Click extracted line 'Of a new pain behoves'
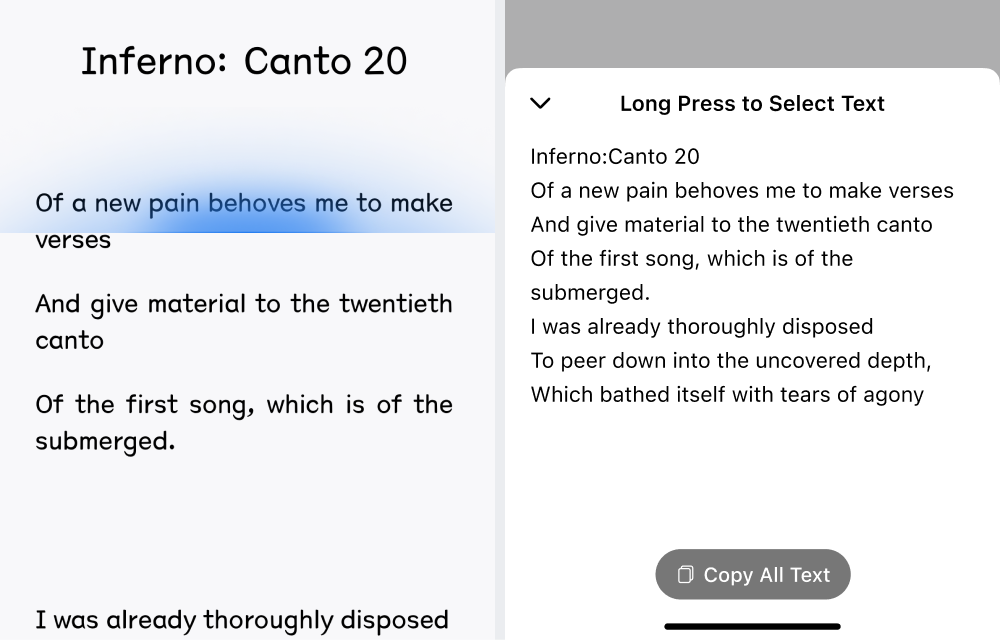Image resolution: width=1000 pixels, height=640 pixels. click(742, 191)
